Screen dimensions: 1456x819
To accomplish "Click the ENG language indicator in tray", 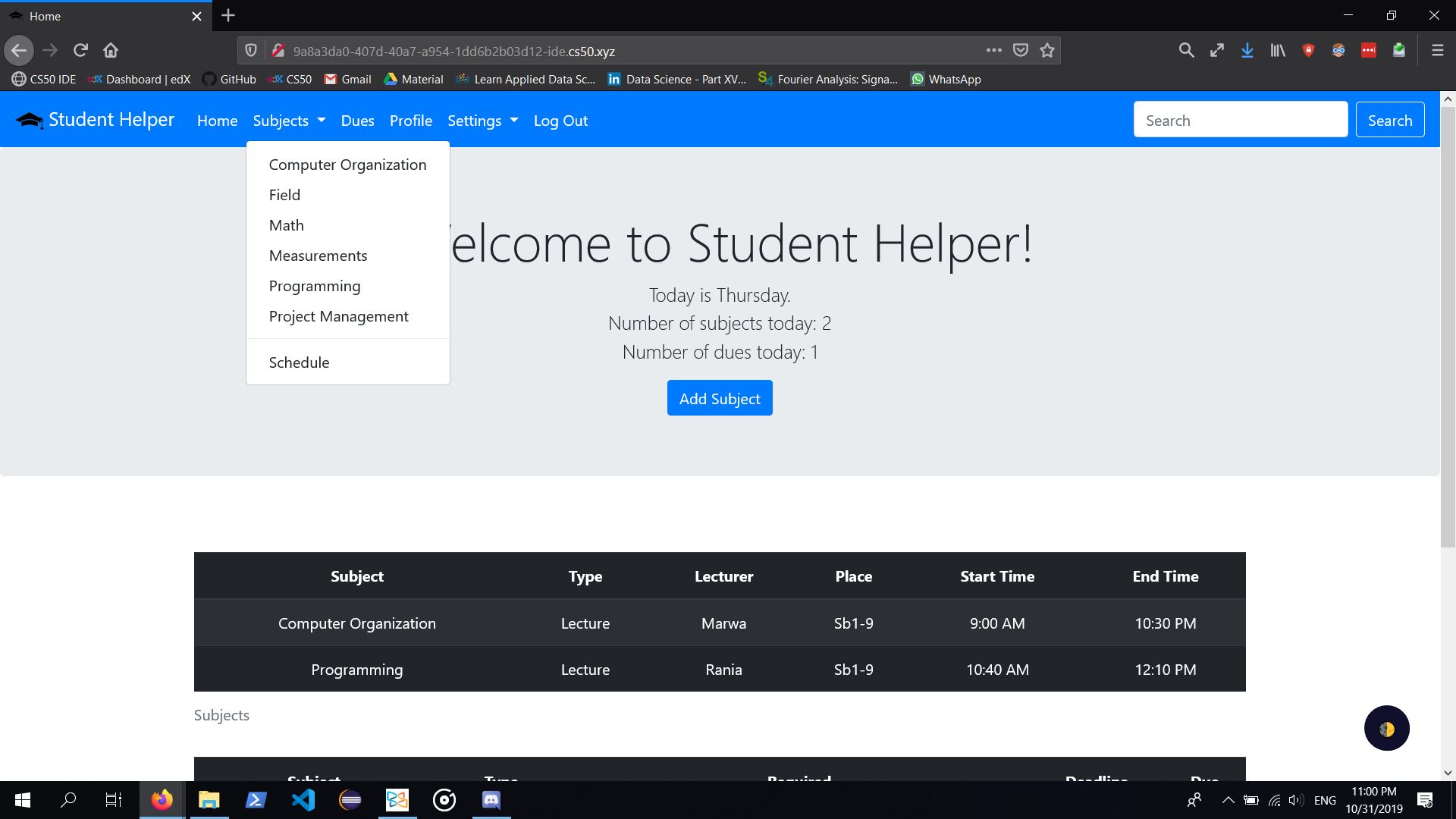I will pos(1325,800).
